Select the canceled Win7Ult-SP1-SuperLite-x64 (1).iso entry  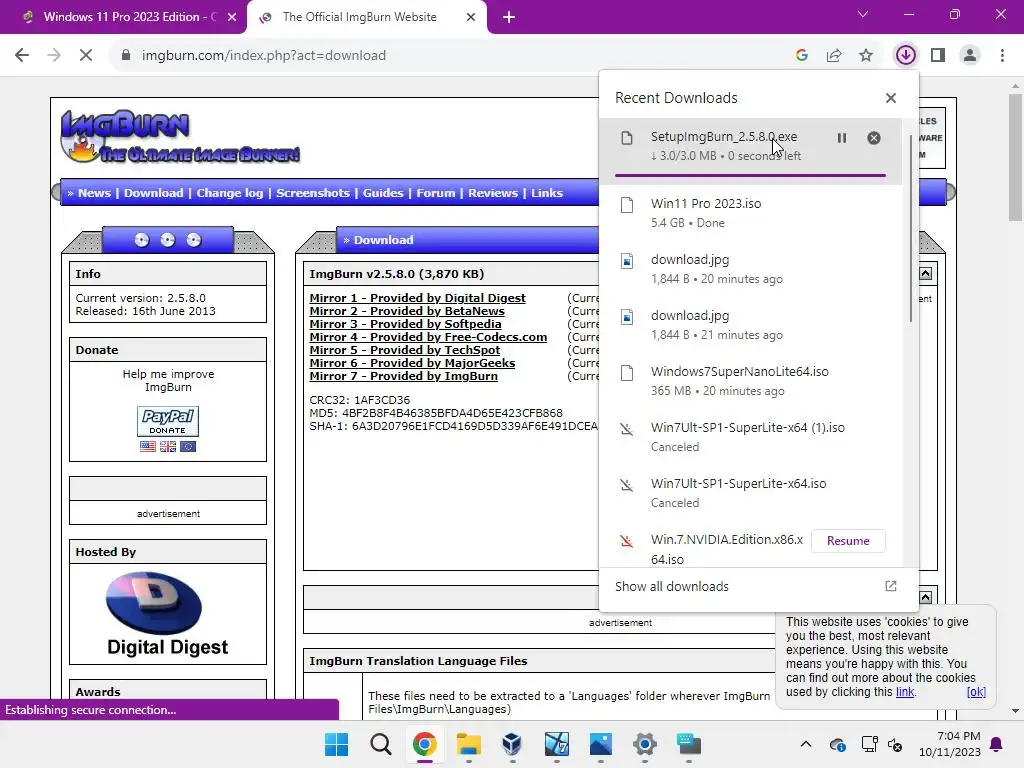click(750, 438)
